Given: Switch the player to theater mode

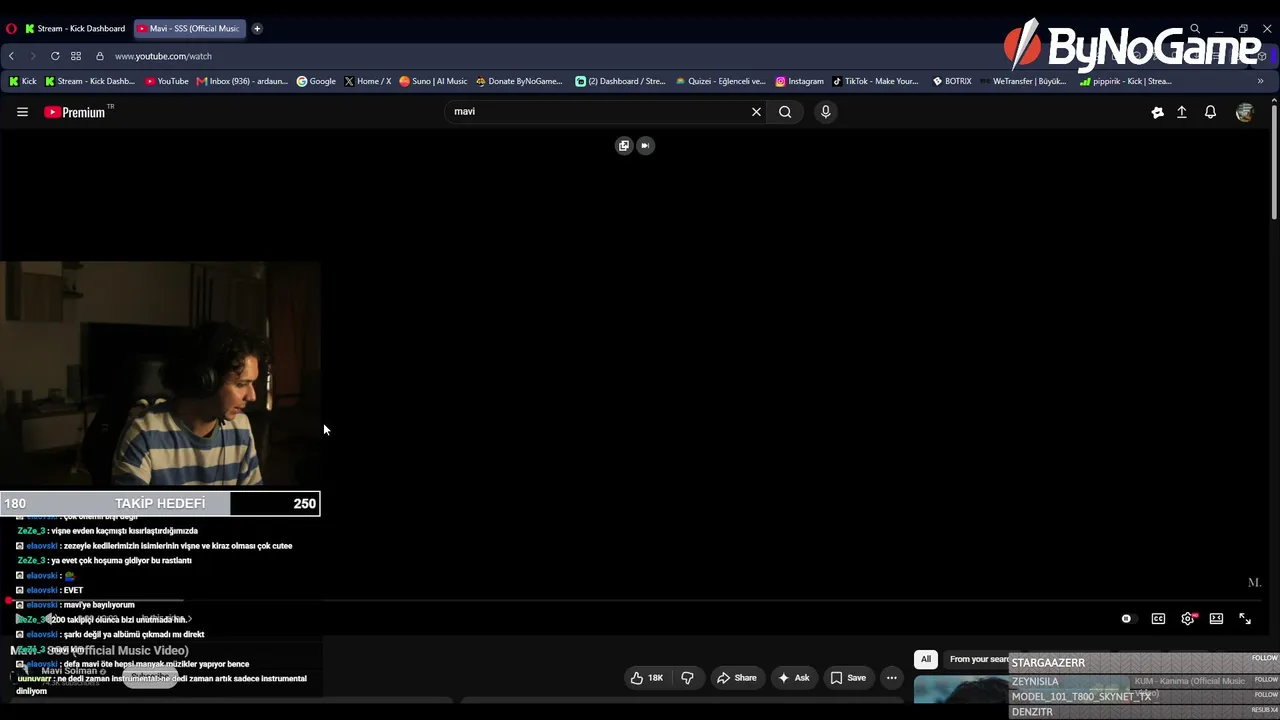Looking at the screenshot, I should 1216,619.
